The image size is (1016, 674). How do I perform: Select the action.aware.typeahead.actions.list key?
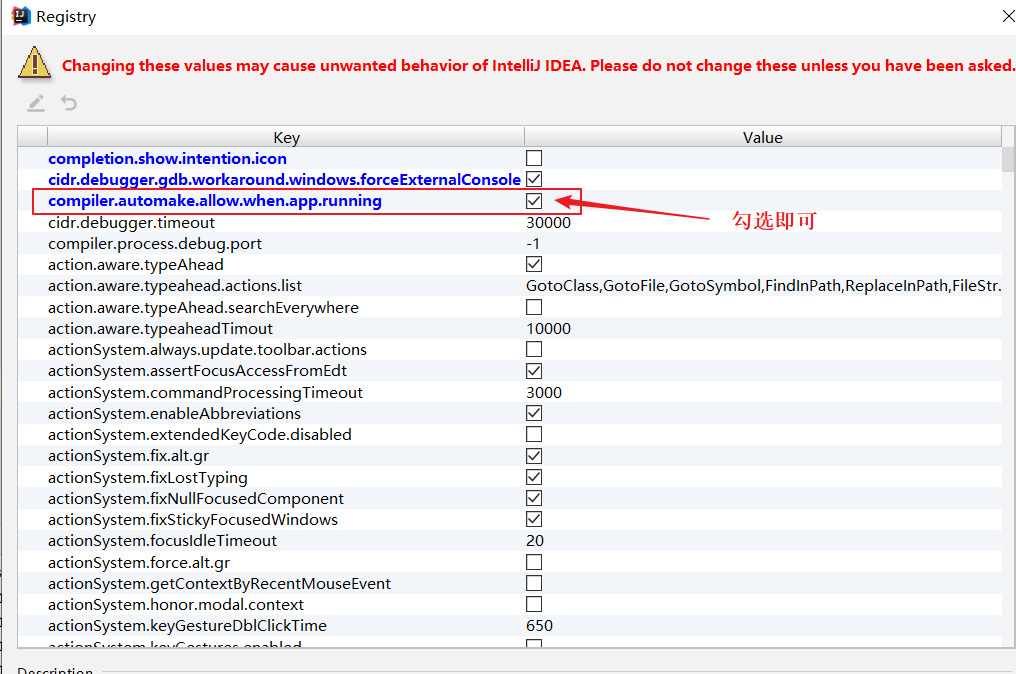pos(175,286)
